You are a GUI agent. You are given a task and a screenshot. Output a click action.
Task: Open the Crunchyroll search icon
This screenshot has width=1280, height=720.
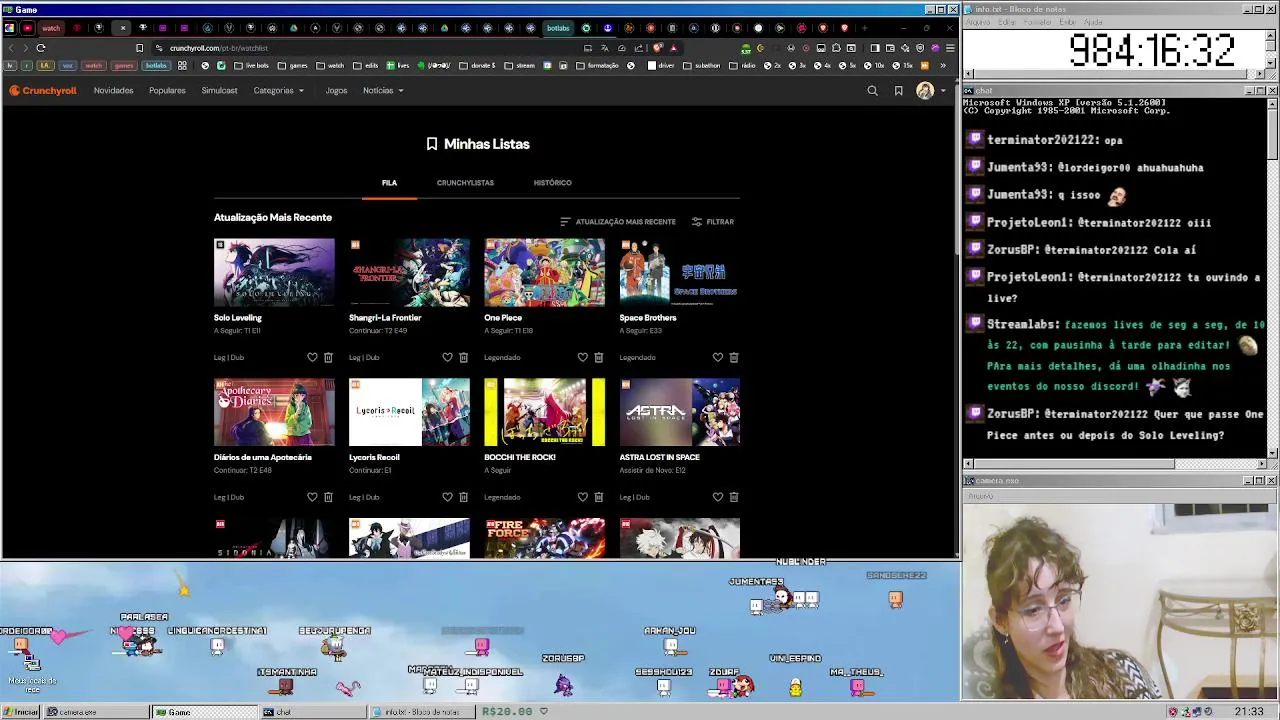click(x=872, y=91)
